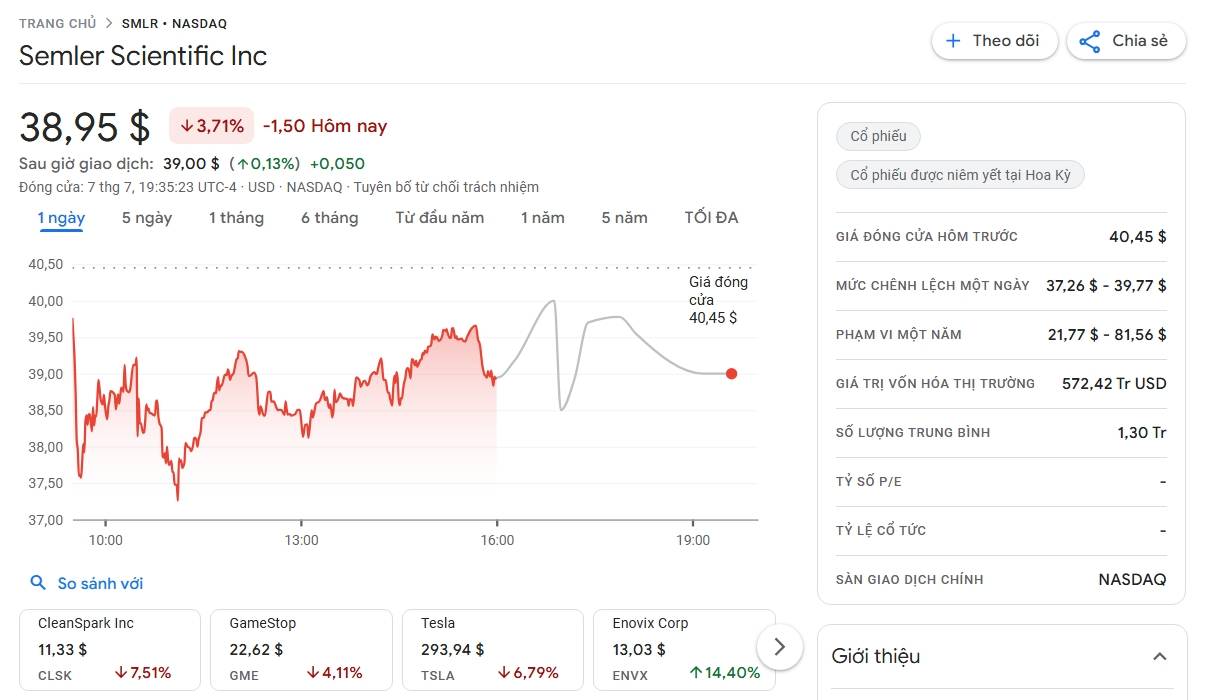Click the red closing-price dot on chart

pyautogui.click(x=731, y=374)
